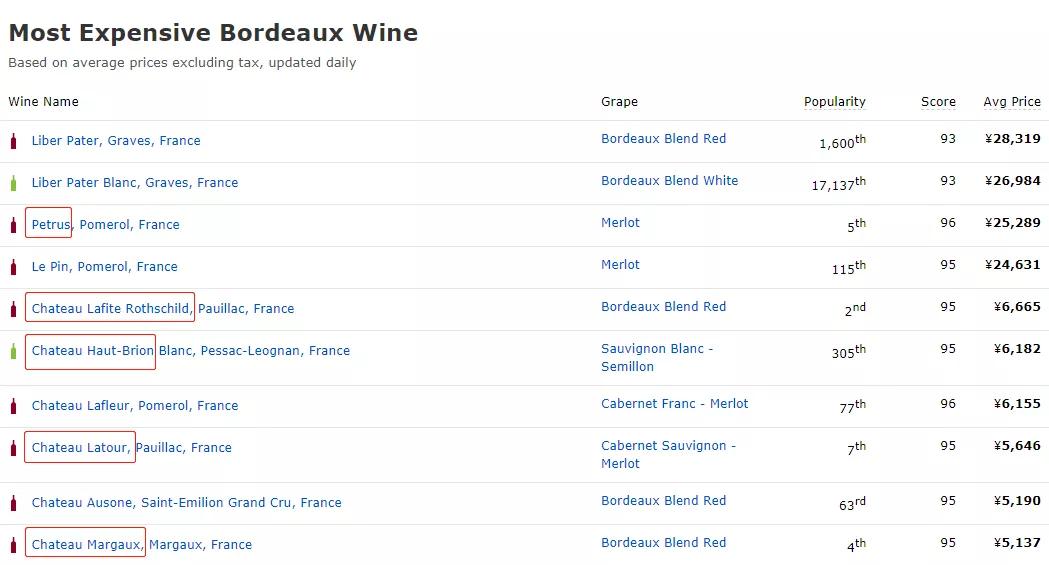This screenshot has height=565, width=1049.
Task: Click red bottle icon beside Chateau Ausone
Action: tap(13, 503)
